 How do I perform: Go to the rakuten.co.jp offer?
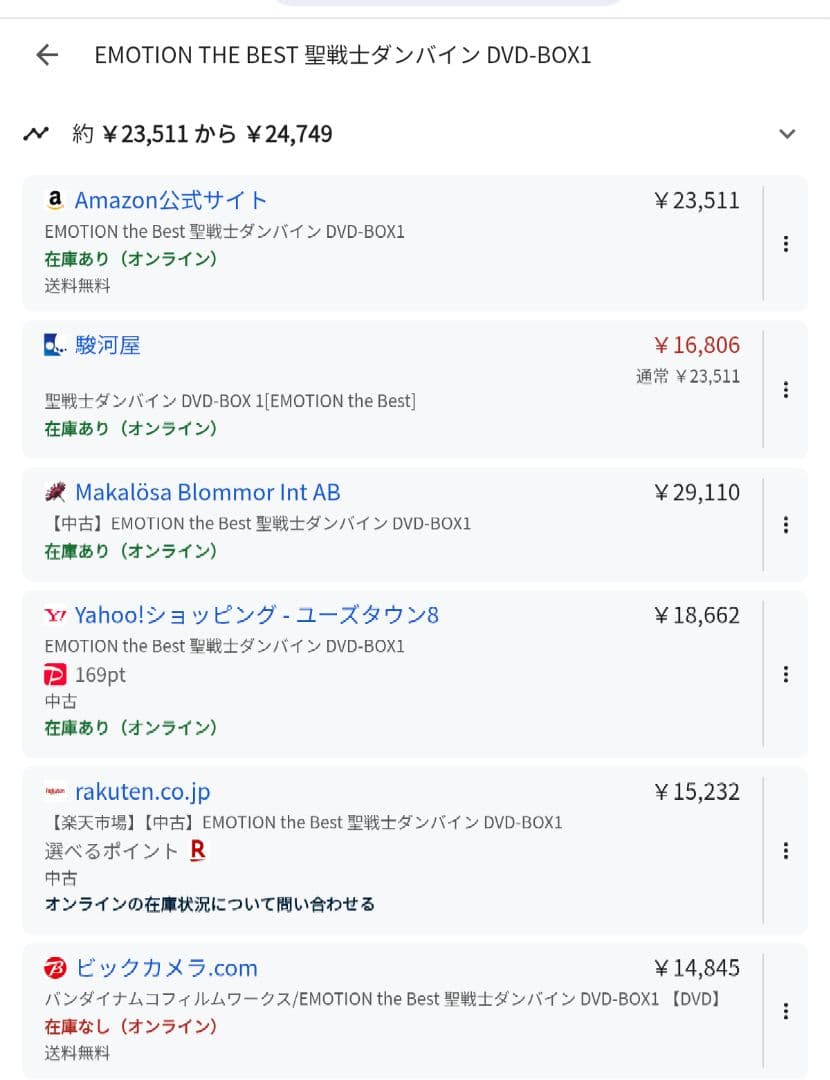pyautogui.click(x=142, y=792)
